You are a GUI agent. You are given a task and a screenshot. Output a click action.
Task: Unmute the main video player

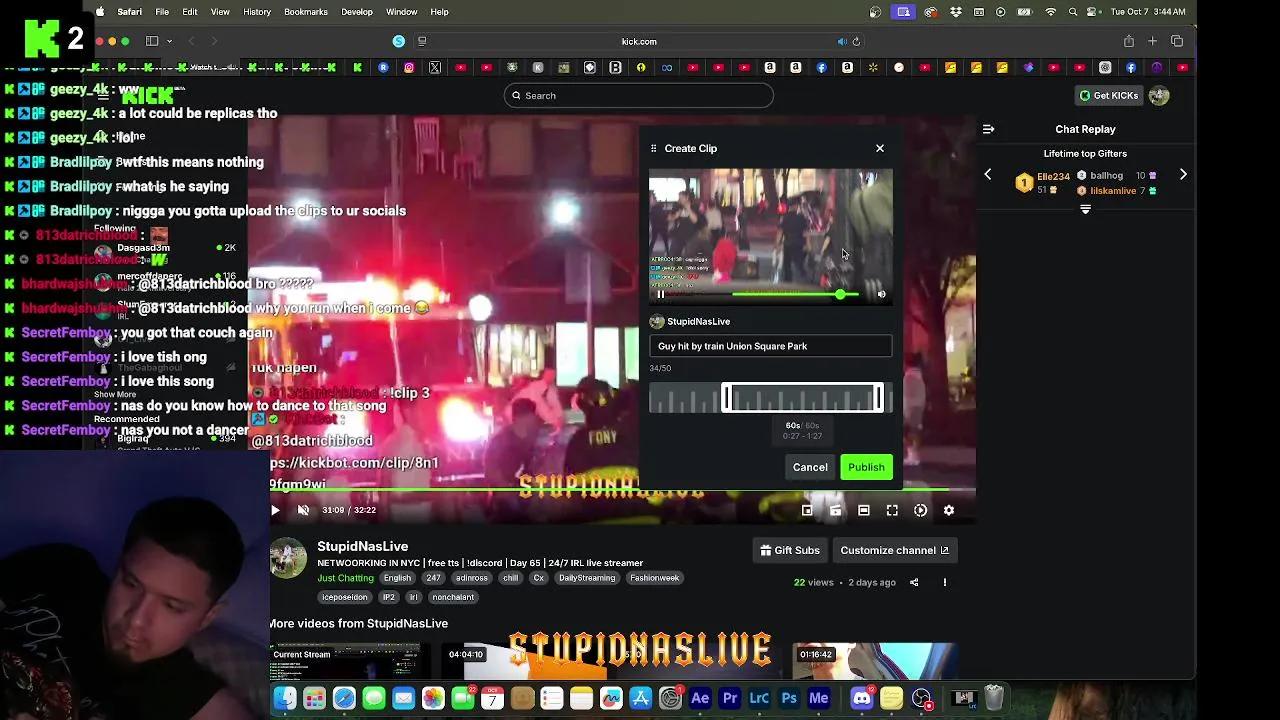pyautogui.click(x=304, y=510)
